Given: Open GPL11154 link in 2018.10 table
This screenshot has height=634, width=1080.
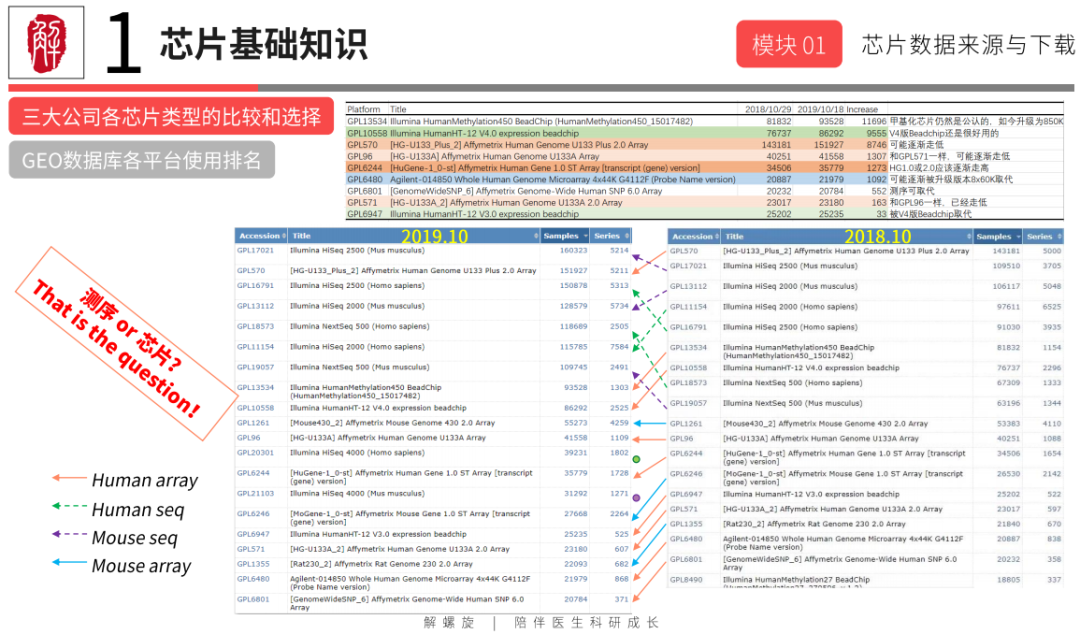Looking at the screenshot, I should [x=687, y=307].
